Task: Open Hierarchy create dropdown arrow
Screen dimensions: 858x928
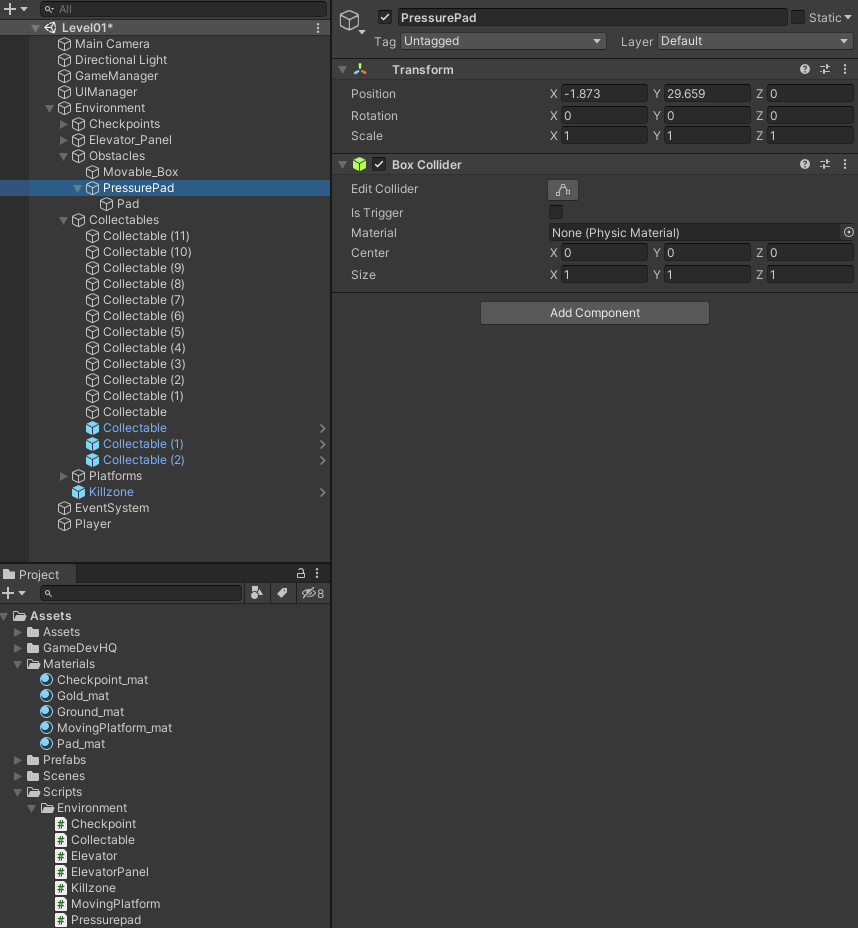Action: [24, 9]
